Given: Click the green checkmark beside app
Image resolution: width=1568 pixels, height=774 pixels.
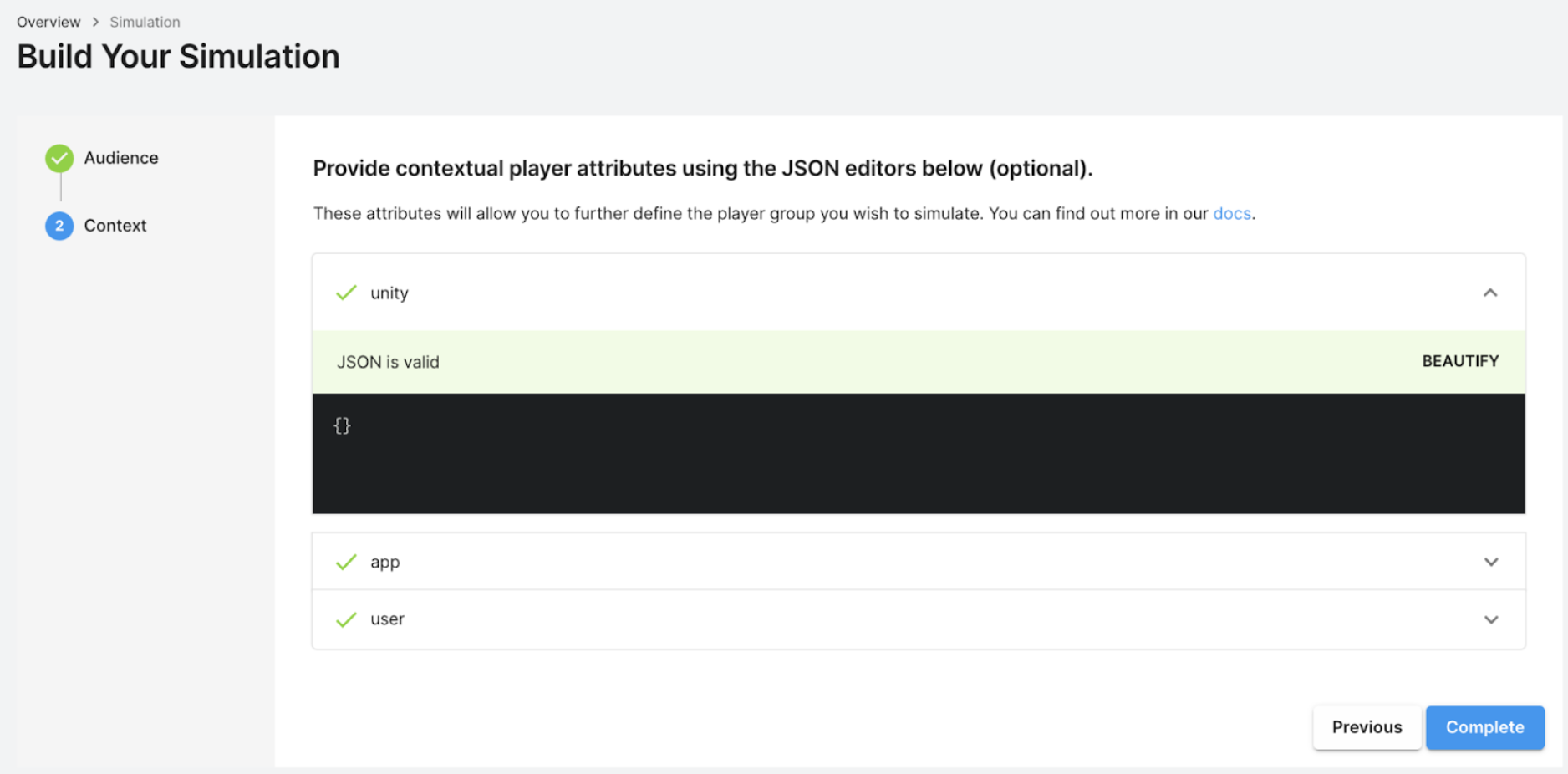Looking at the screenshot, I should point(346,562).
